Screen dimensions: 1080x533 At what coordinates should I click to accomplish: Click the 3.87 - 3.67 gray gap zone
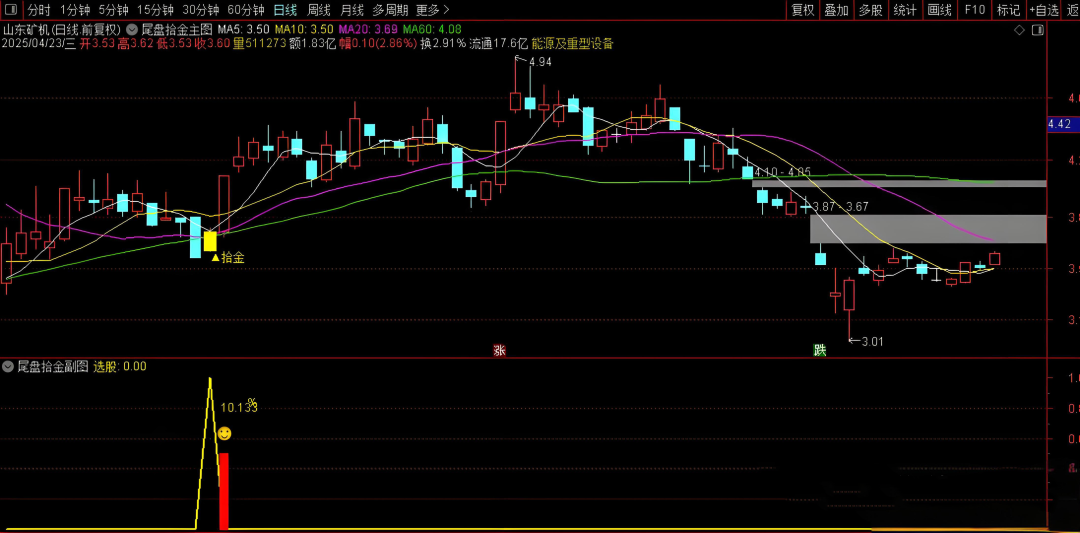(927, 229)
